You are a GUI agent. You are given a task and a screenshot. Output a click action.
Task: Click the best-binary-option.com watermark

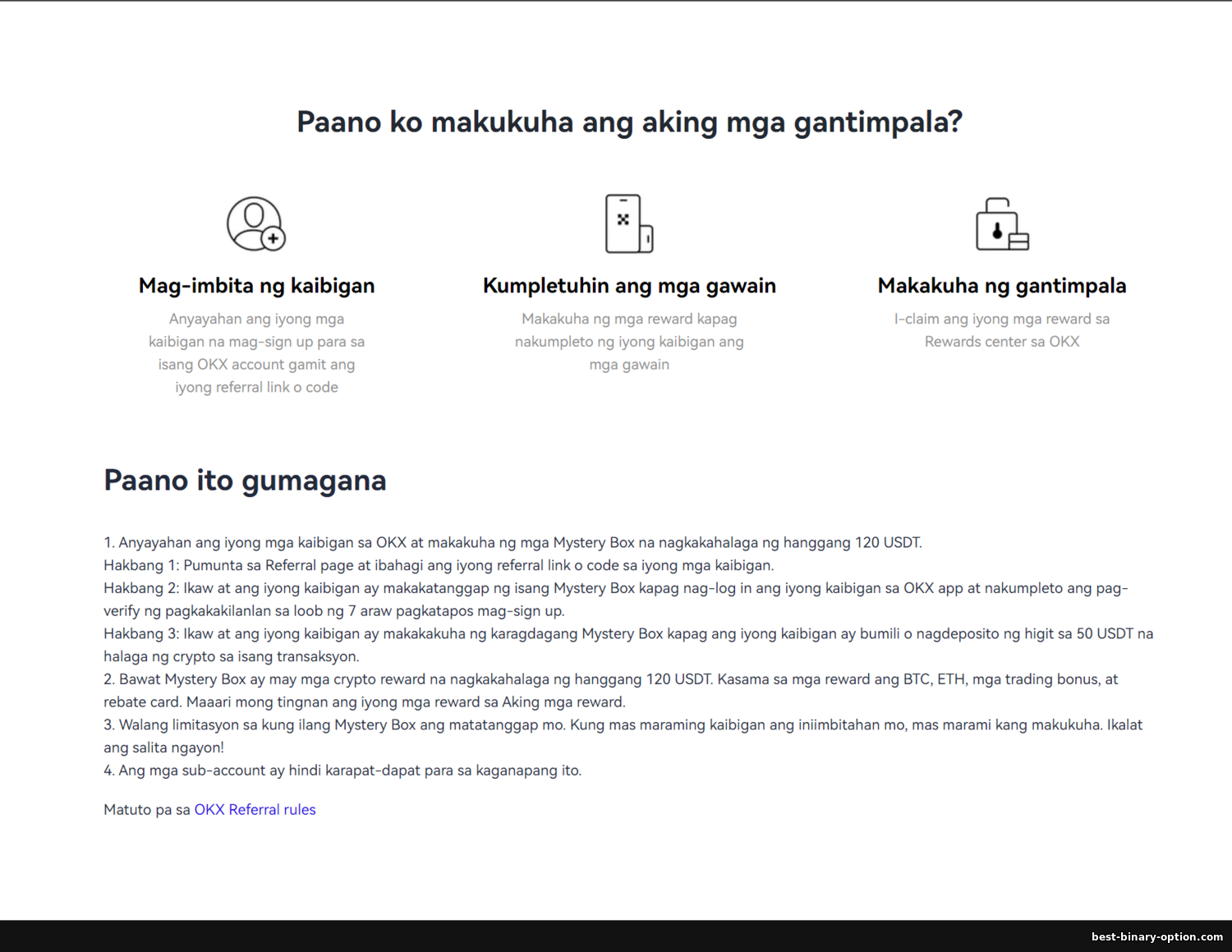1156,937
